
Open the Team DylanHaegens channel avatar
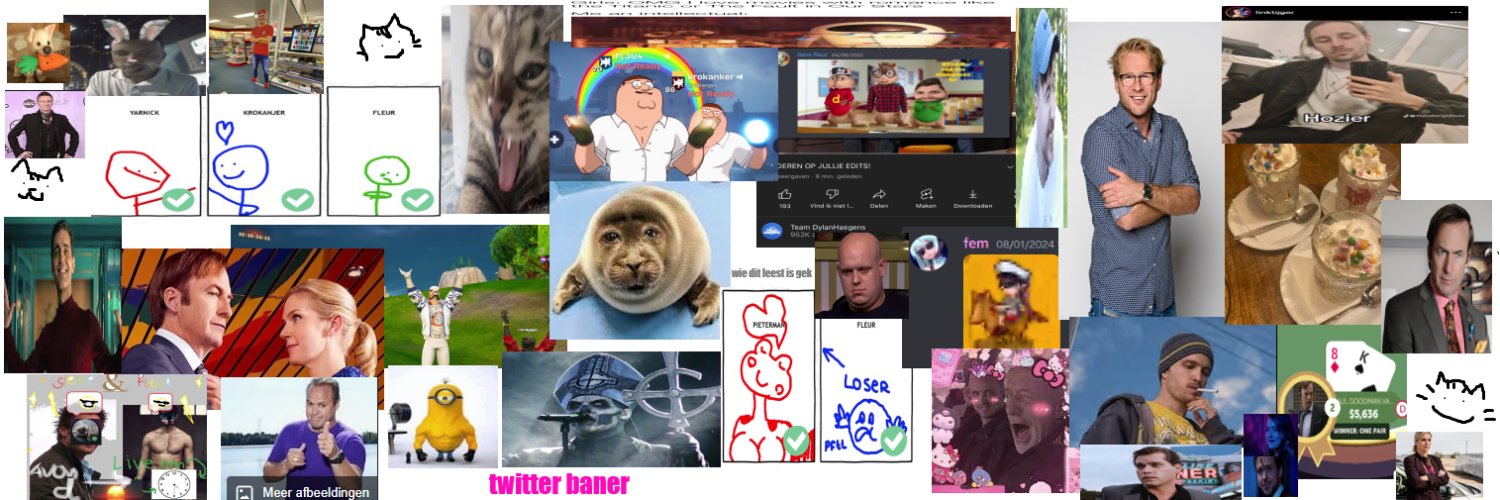771,233
